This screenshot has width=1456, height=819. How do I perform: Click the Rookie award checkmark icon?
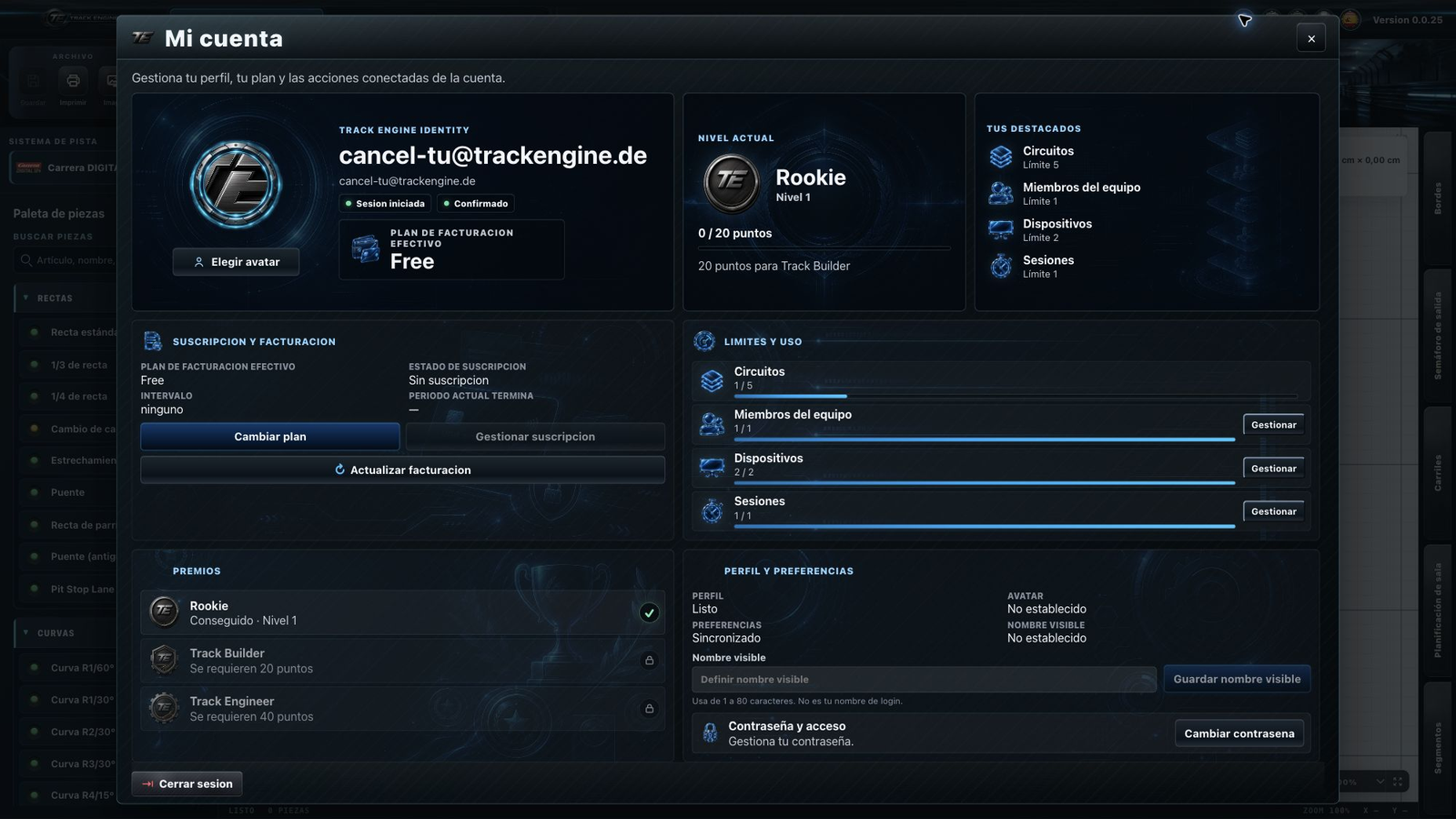point(649,612)
